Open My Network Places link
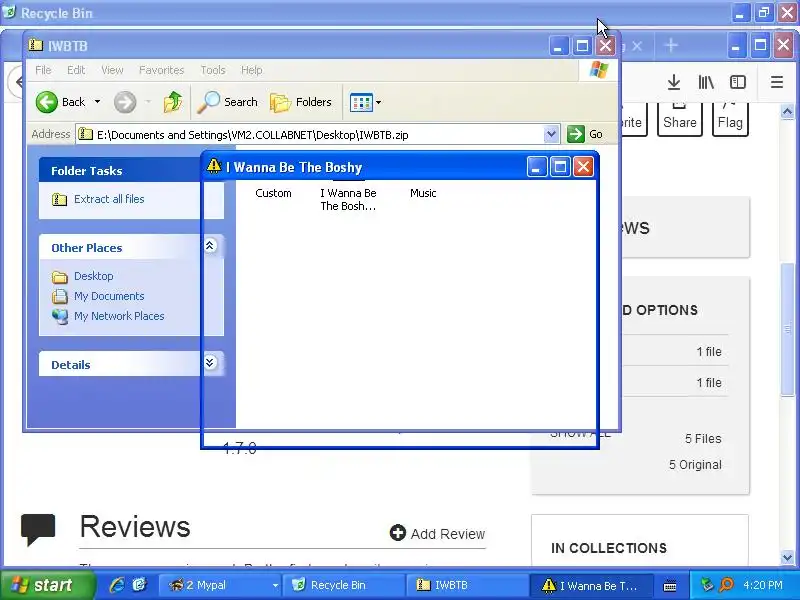800x600 pixels. pyautogui.click(x=108, y=316)
